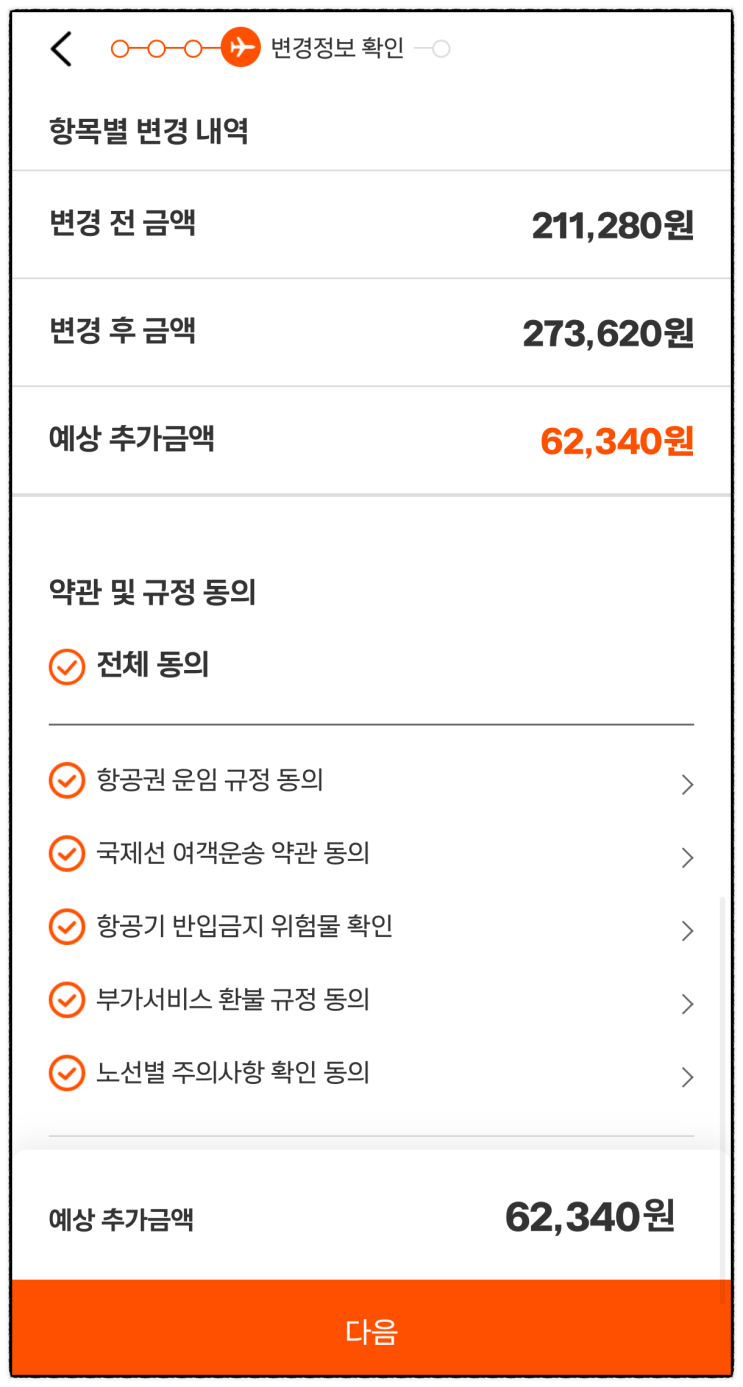Open 부가서비스 환불 규정 chevron arrow
The height and width of the screenshot is (1387, 743).
coord(687,1004)
